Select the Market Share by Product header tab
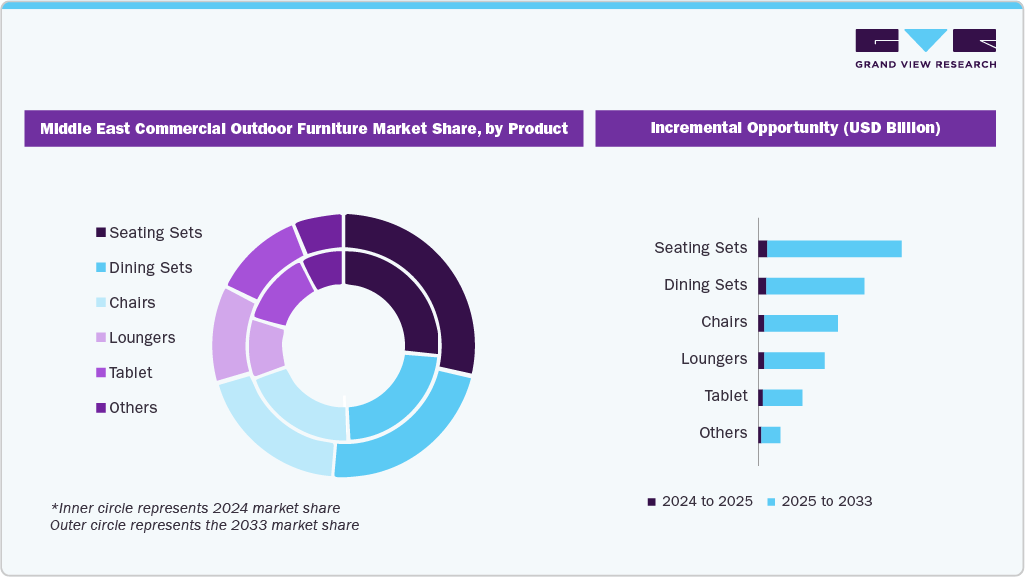The width and height of the screenshot is (1025, 577). point(304,128)
